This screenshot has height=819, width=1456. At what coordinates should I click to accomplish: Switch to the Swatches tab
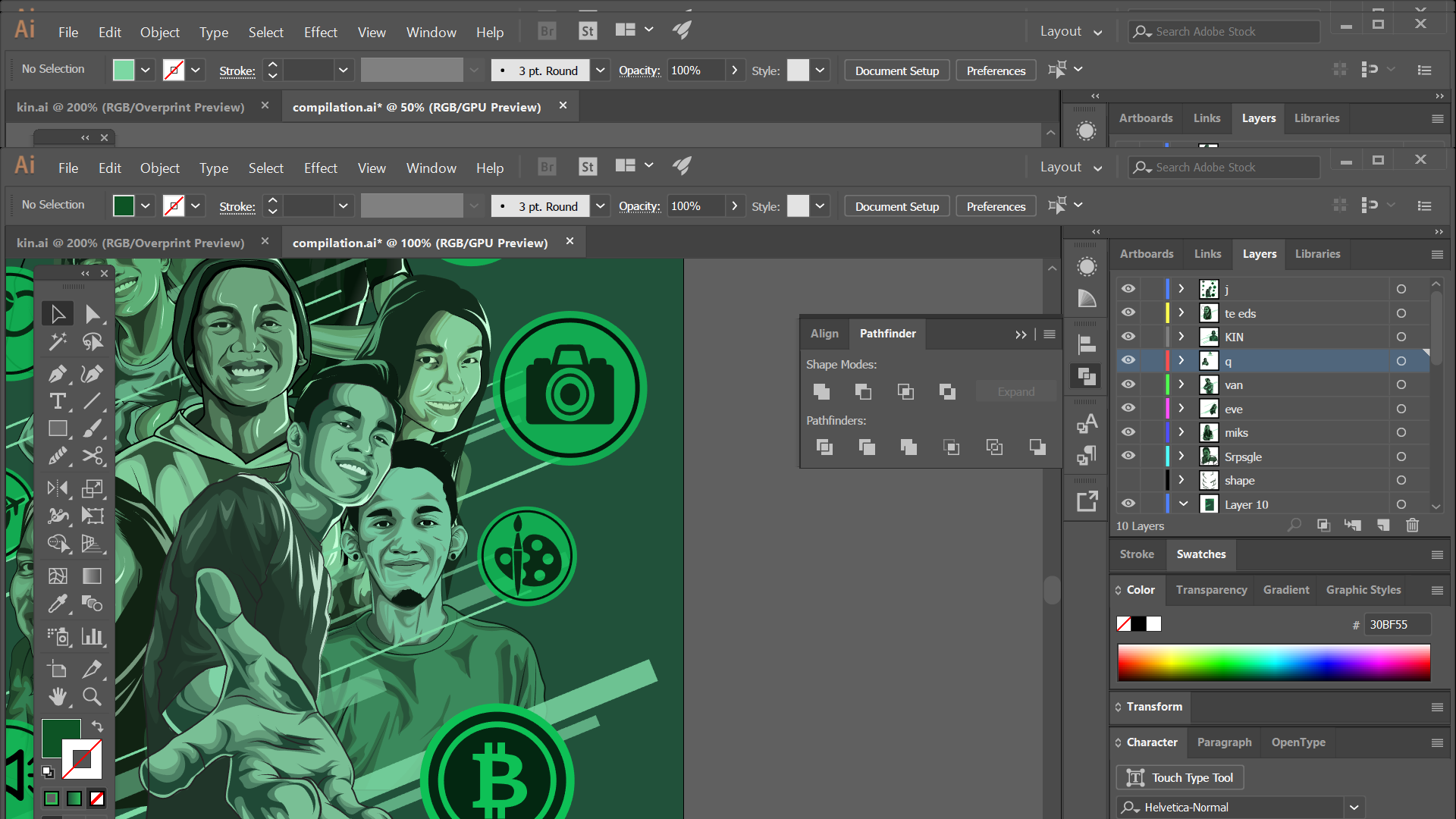[1200, 554]
